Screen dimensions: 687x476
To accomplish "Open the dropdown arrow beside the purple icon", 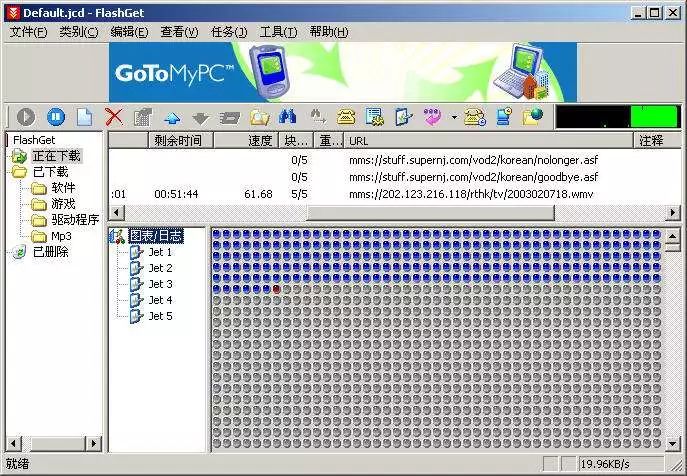I will coord(454,117).
